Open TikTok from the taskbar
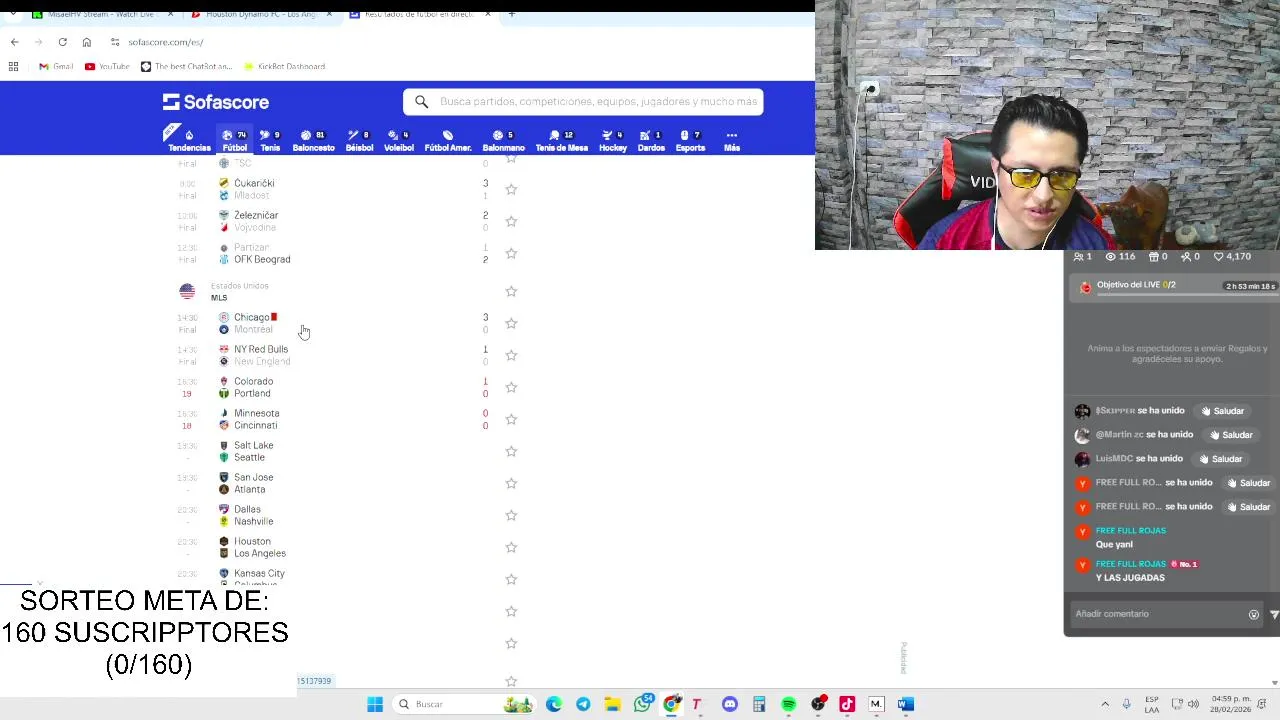Screen dimensions: 1280x720 (847, 704)
